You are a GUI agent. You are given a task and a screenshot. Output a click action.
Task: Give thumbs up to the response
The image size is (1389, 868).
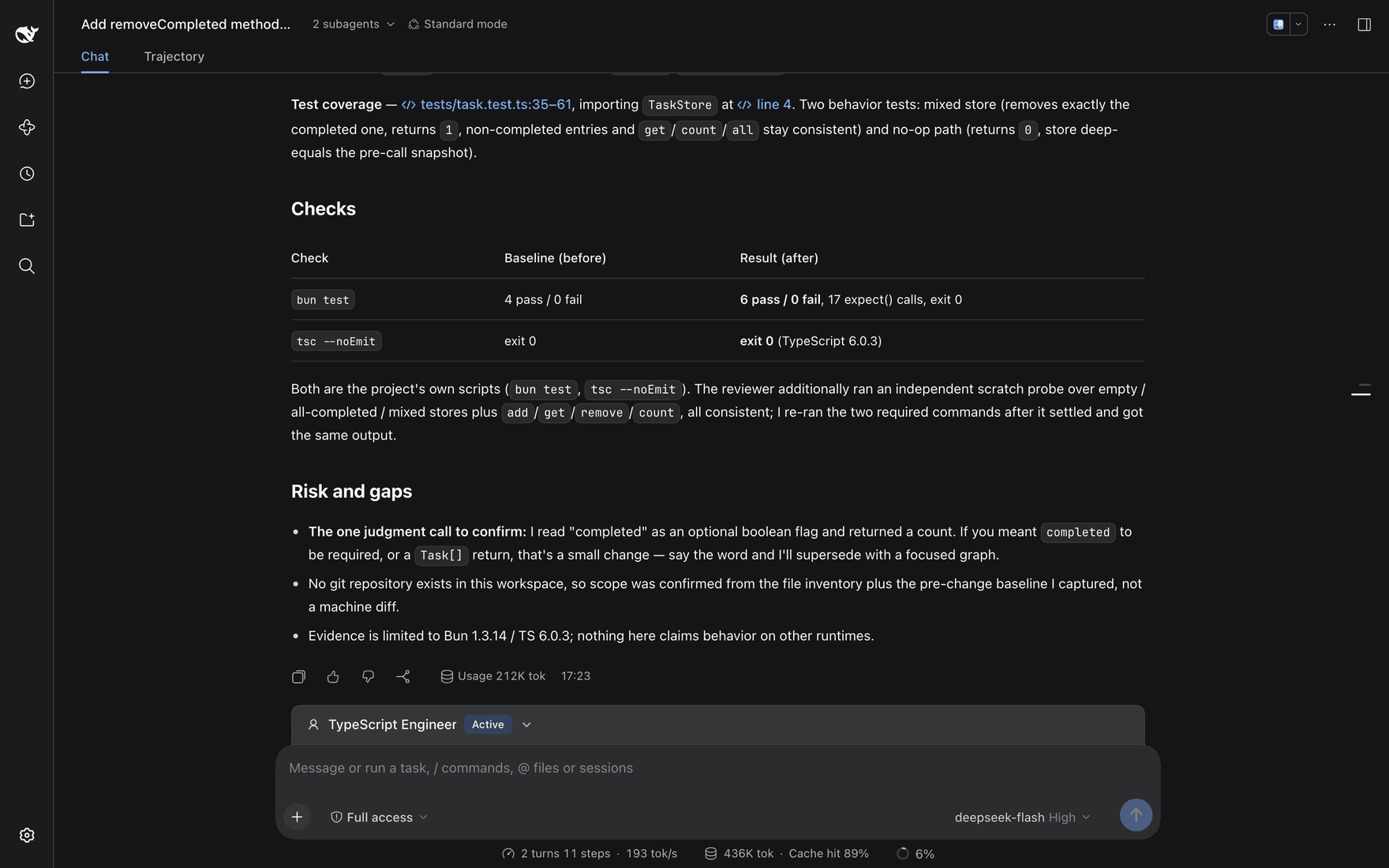point(333,676)
